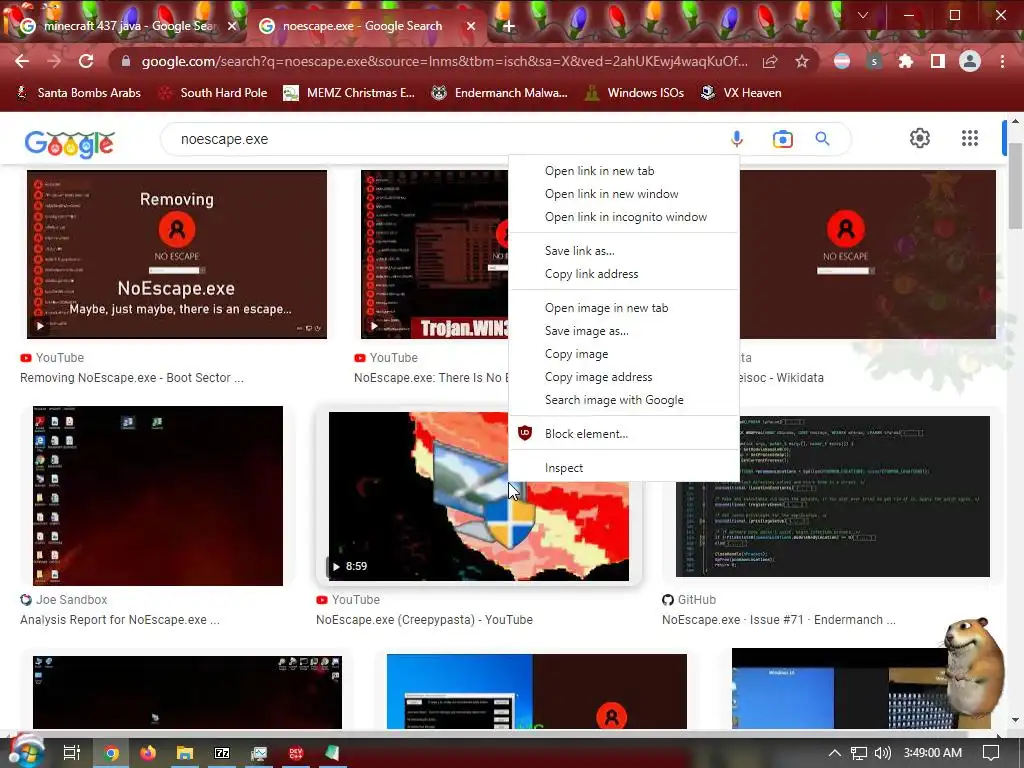Bookmark this page with the star
The height and width of the screenshot is (768, 1024).
(x=802, y=61)
